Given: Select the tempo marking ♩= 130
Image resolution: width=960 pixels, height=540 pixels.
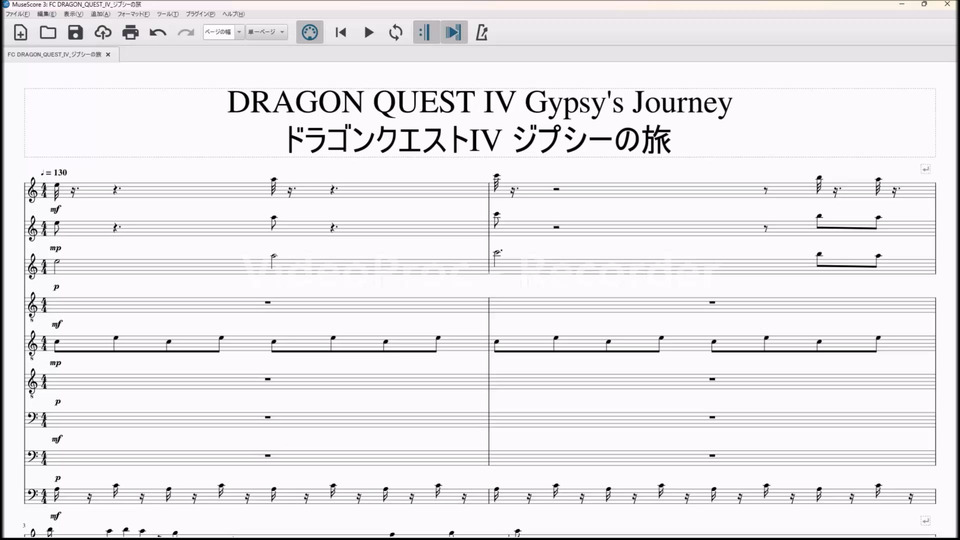Looking at the screenshot, I should [54, 173].
